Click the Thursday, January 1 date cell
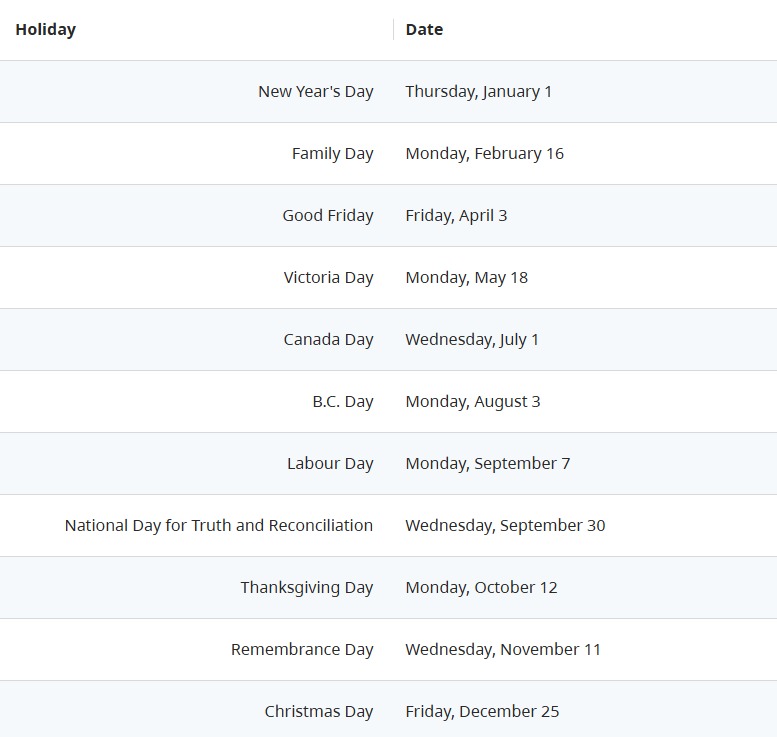The height and width of the screenshot is (737, 777). tap(478, 92)
